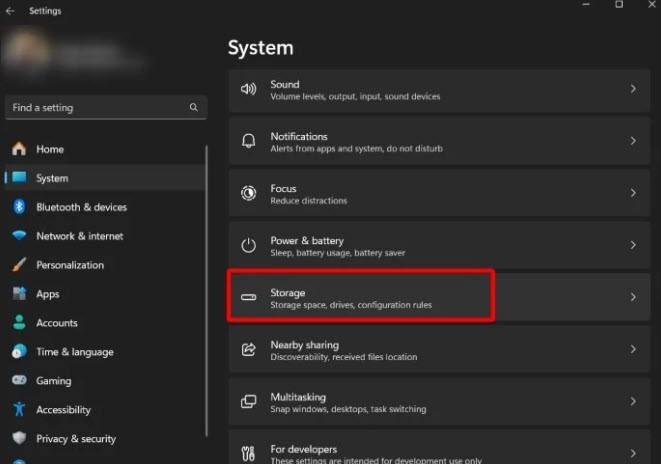Click the Storage drive icon
This screenshot has height=464, width=661.
248,297
